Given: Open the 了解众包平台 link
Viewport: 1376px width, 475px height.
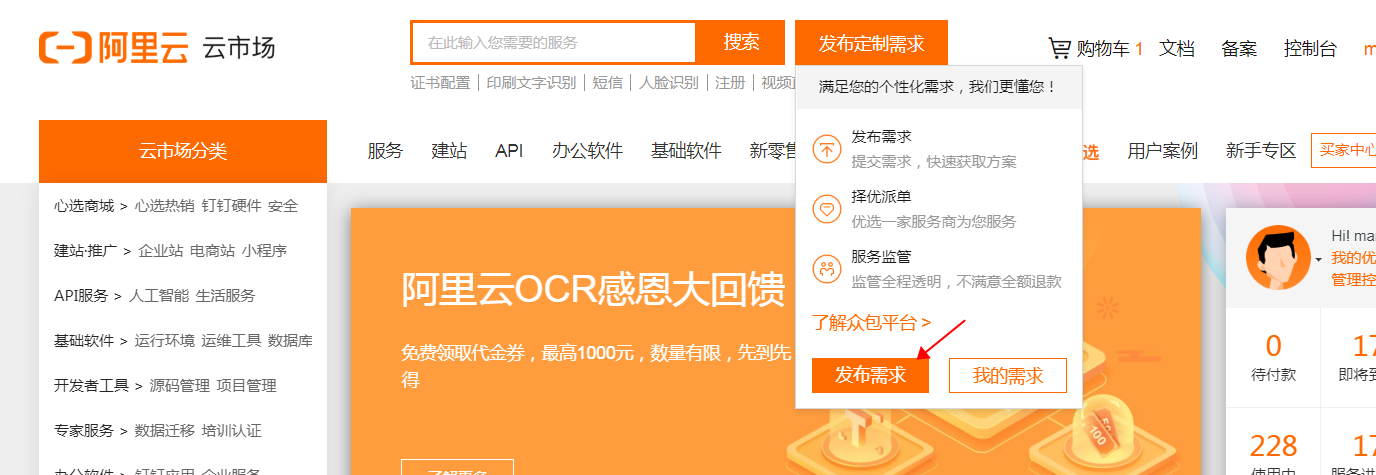Looking at the screenshot, I should point(871,322).
